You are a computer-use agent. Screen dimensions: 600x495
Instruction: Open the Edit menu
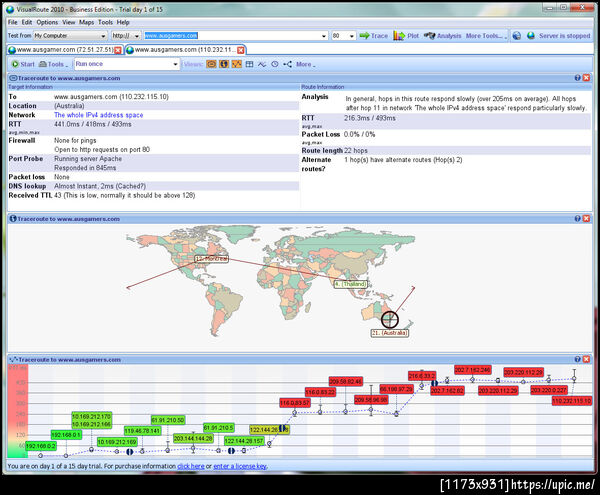tap(27, 22)
